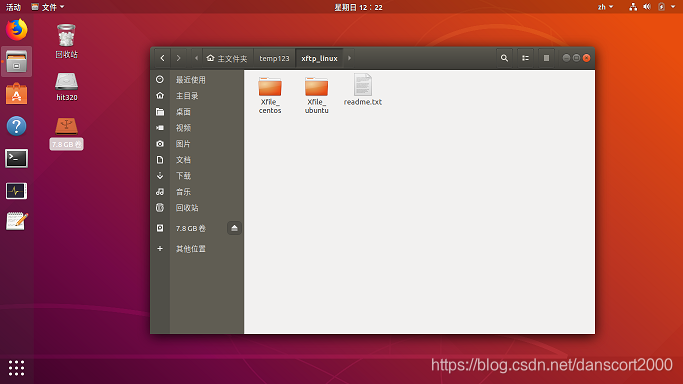Open 回收站 in the sidebar
683x384 pixels.
pos(197,208)
